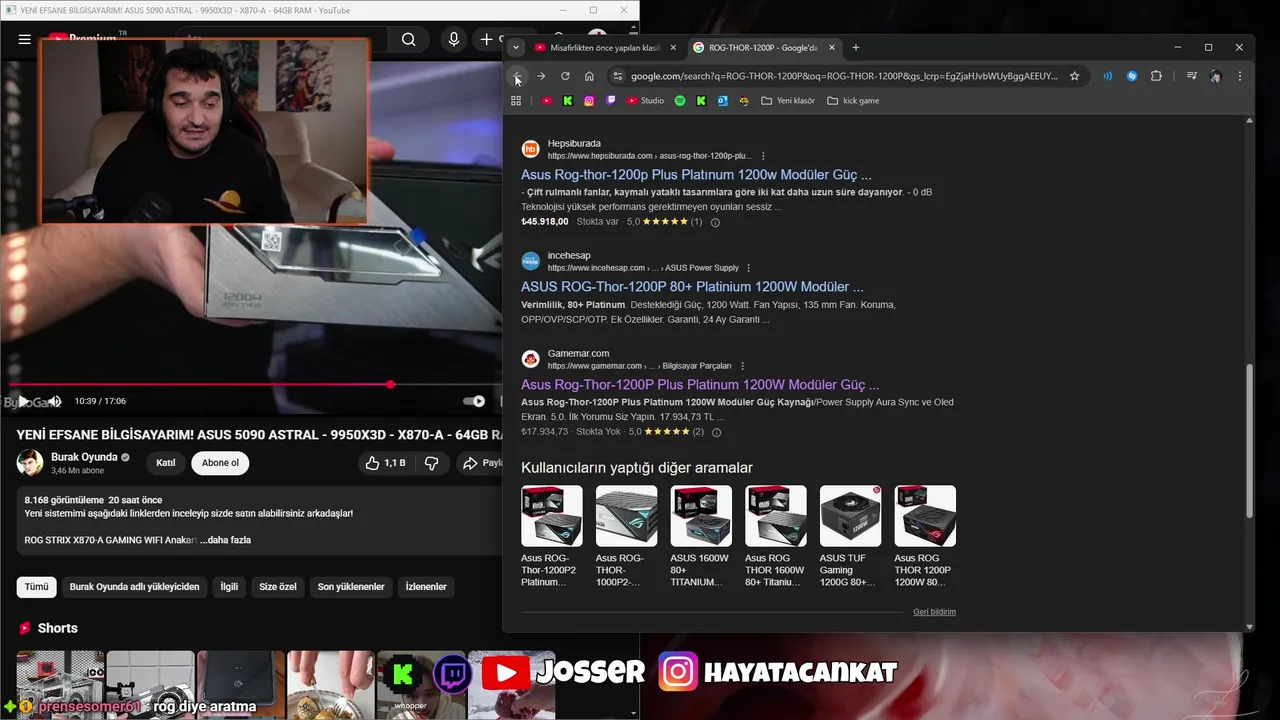The width and height of the screenshot is (1280, 720).
Task: Expand description with ...daha fazla
Action: pyautogui.click(x=225, y=540)
